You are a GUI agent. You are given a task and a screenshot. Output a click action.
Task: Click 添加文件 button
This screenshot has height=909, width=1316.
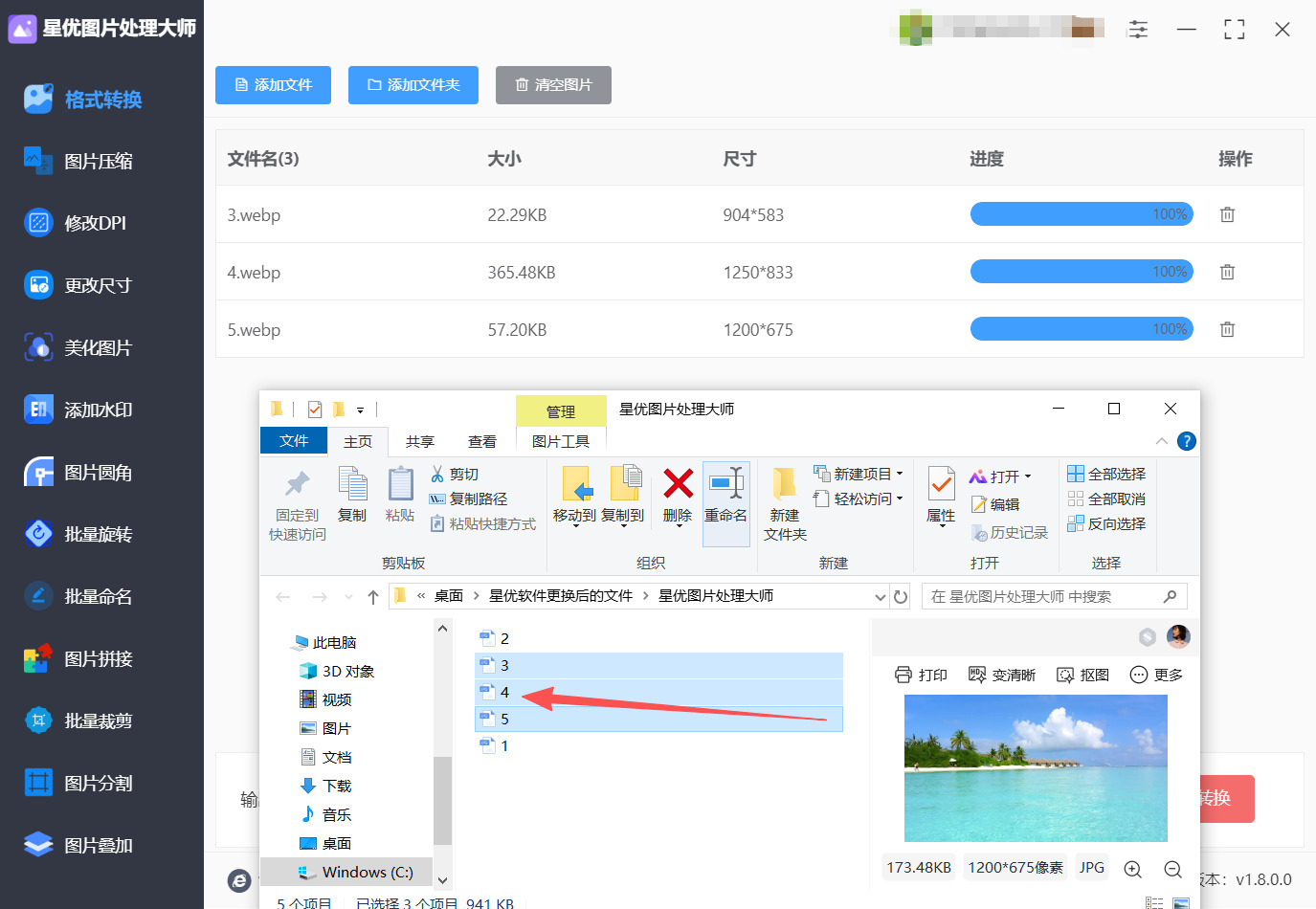click(x=274, y=85)
